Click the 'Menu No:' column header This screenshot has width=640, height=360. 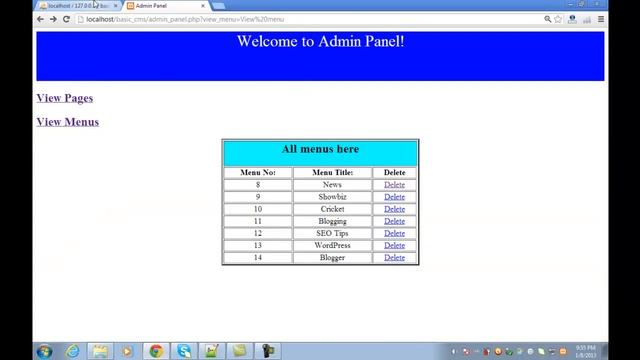(258, 172)
